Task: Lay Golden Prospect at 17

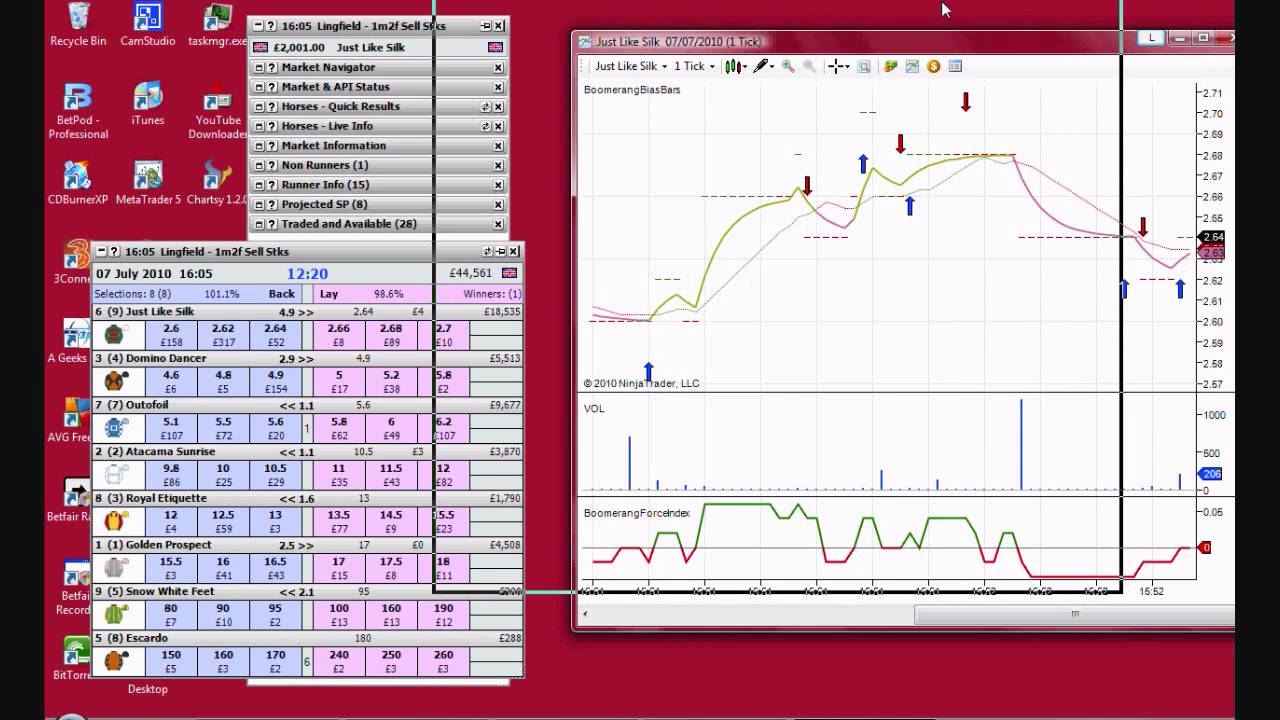Action: point(339,568)
